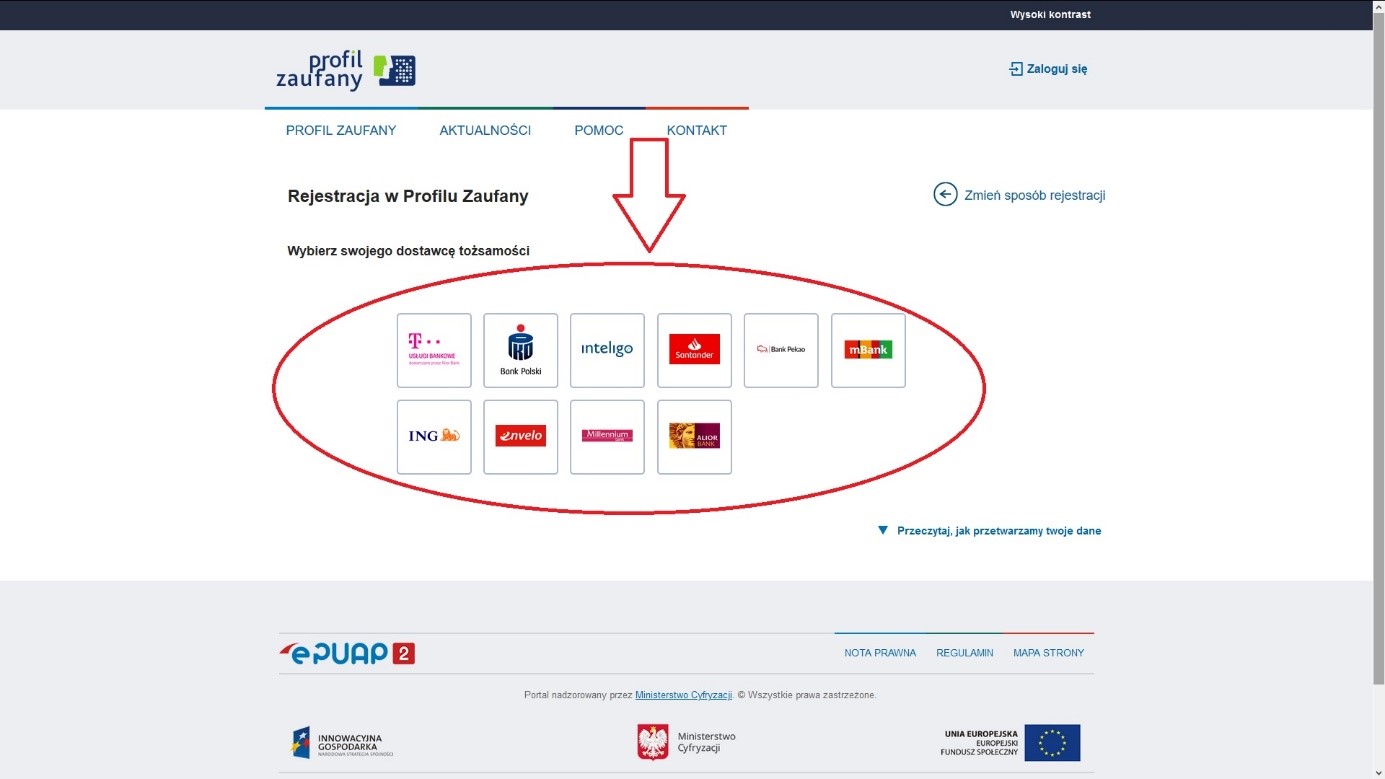Click the Rejestracja w Profilu Zaufany heading
1385x779 pixels.
[408, 196]
